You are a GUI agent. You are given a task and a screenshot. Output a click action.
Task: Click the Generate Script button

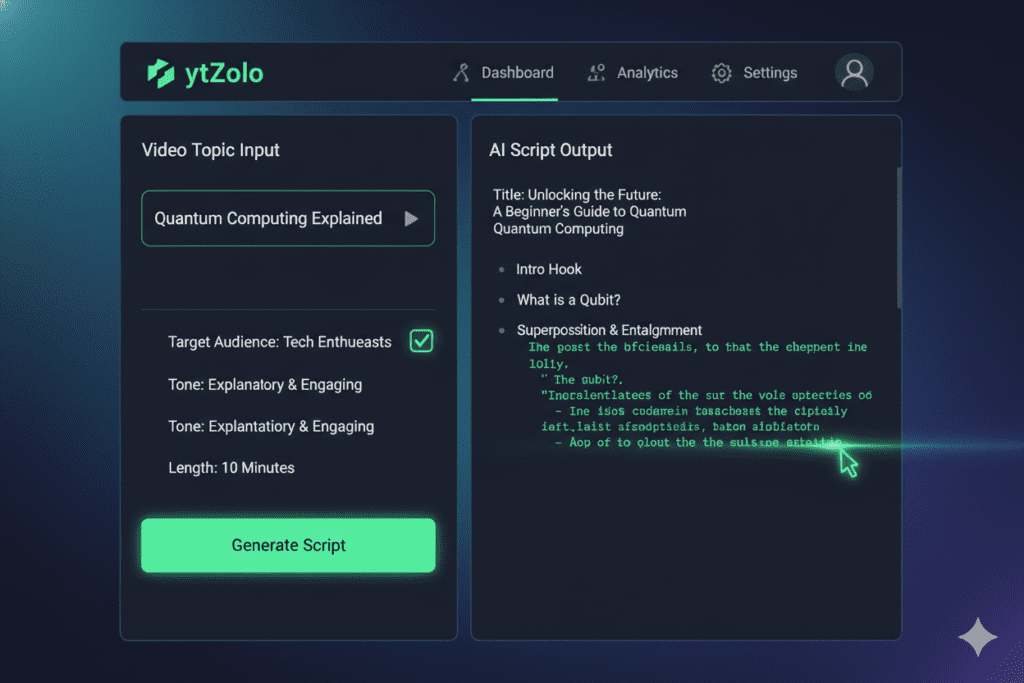click(288, 545)
